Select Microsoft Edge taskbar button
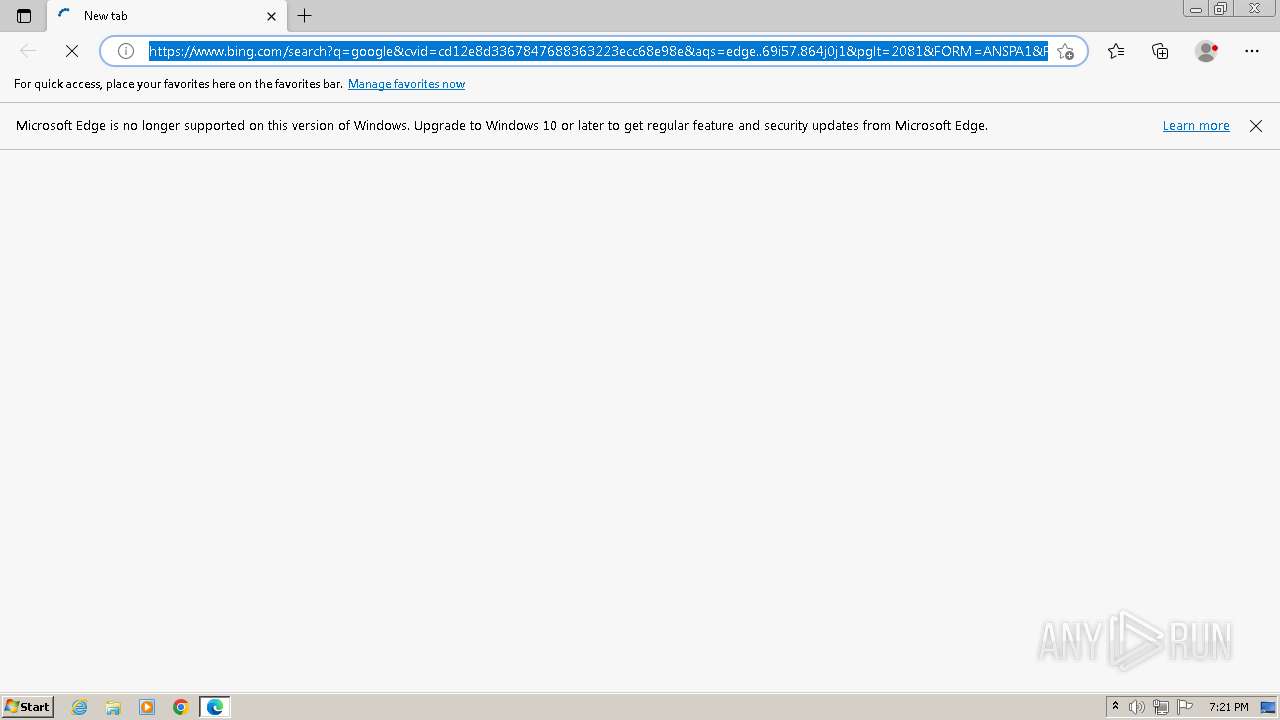Screen dimensions: 1280x720 [215, 707]
